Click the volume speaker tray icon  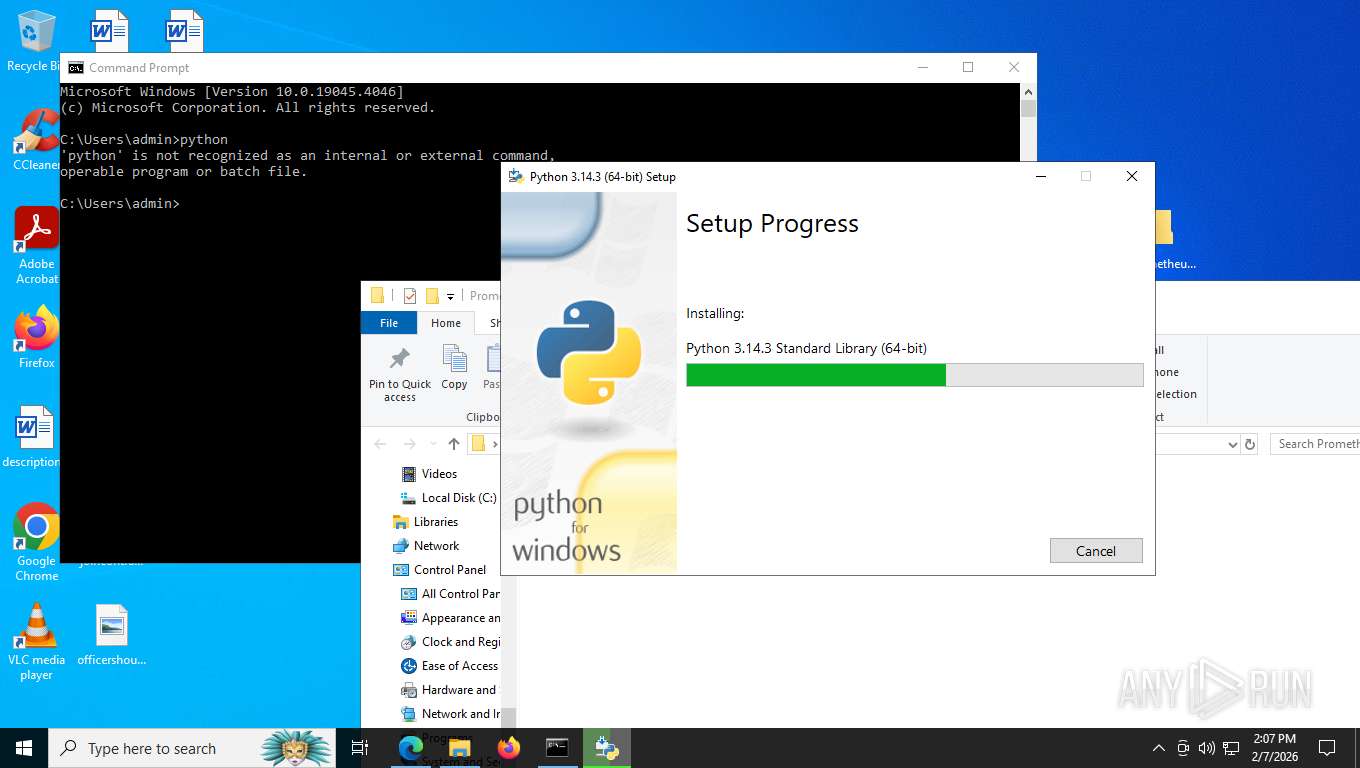[x=1207, y=748]
